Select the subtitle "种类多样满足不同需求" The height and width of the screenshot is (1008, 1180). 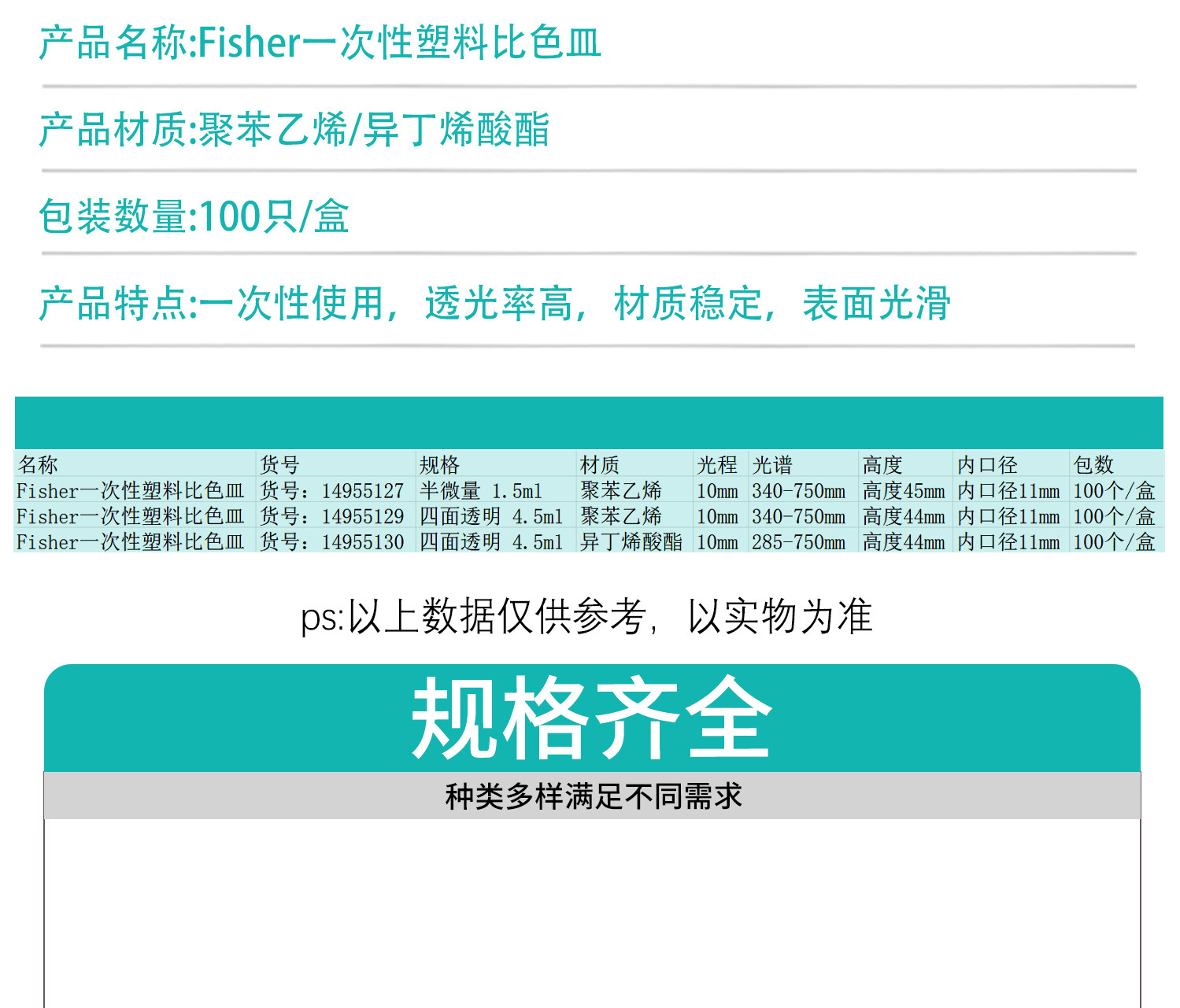pos(594,796)
